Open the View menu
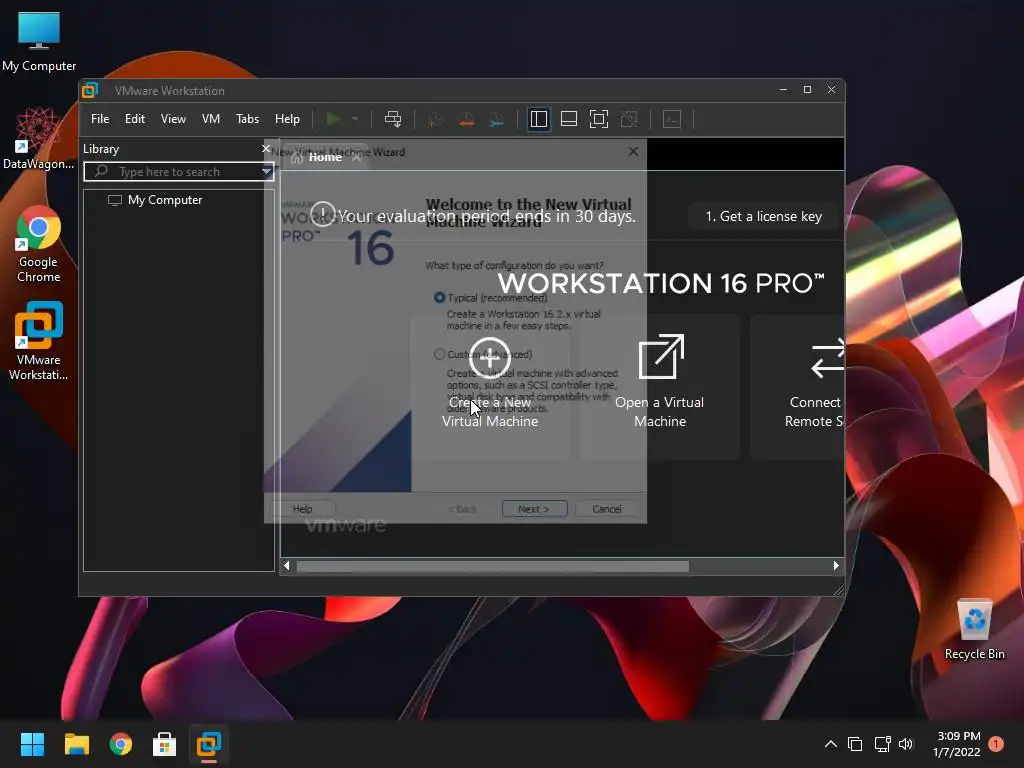 click(173, 119)
